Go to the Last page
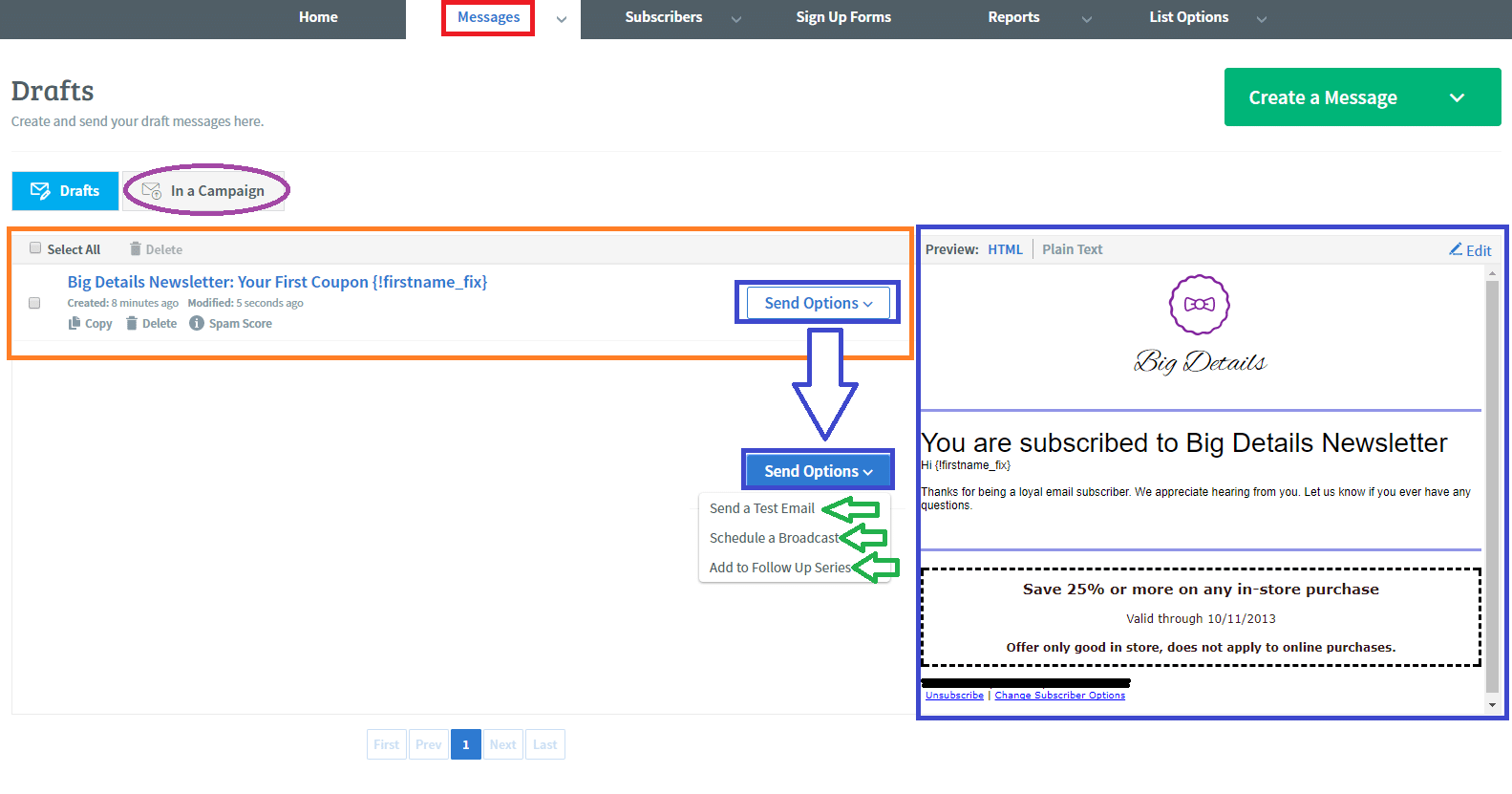1512x794 pixels. 545,744
